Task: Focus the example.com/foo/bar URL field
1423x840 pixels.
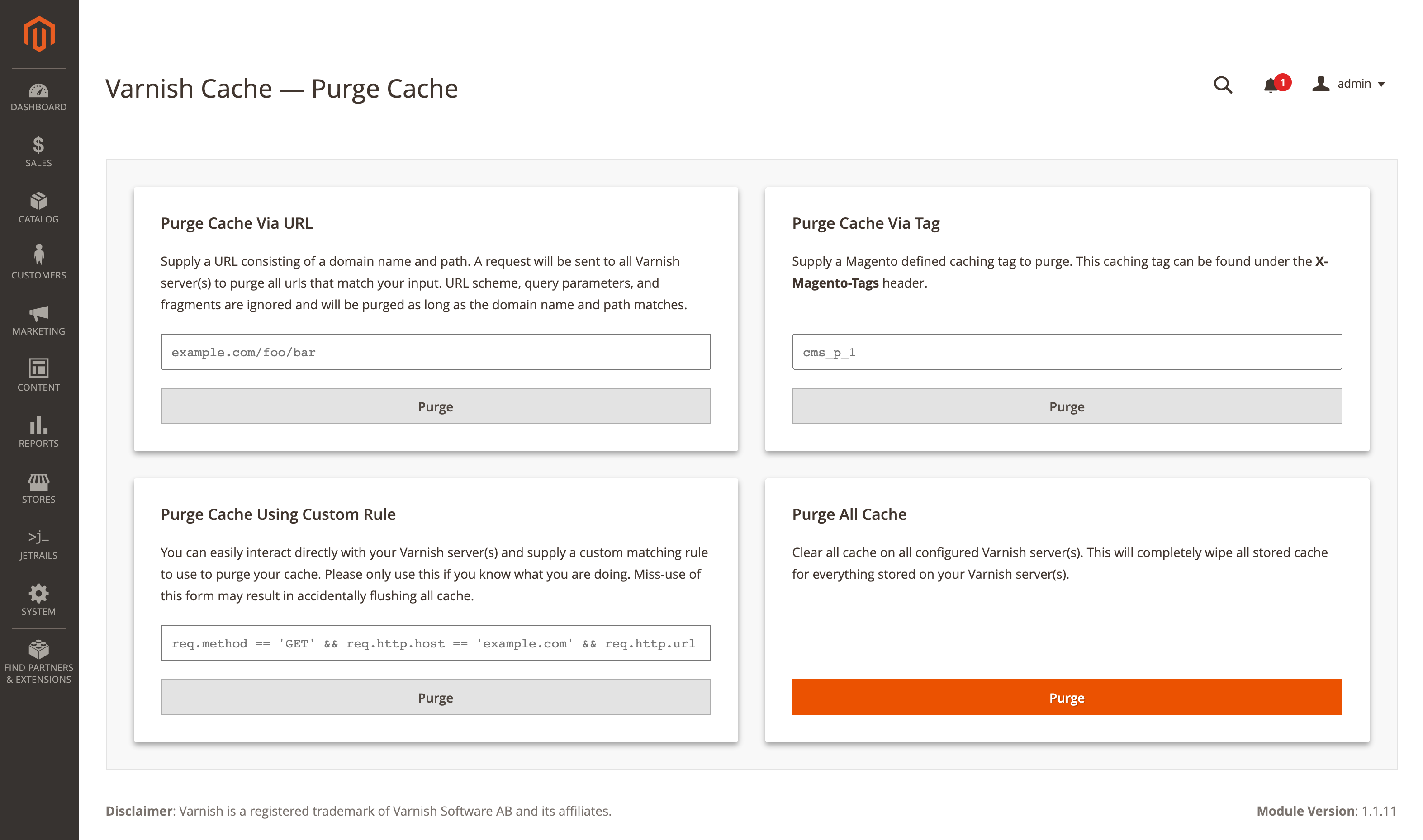Action: click(x=436, y=352)
